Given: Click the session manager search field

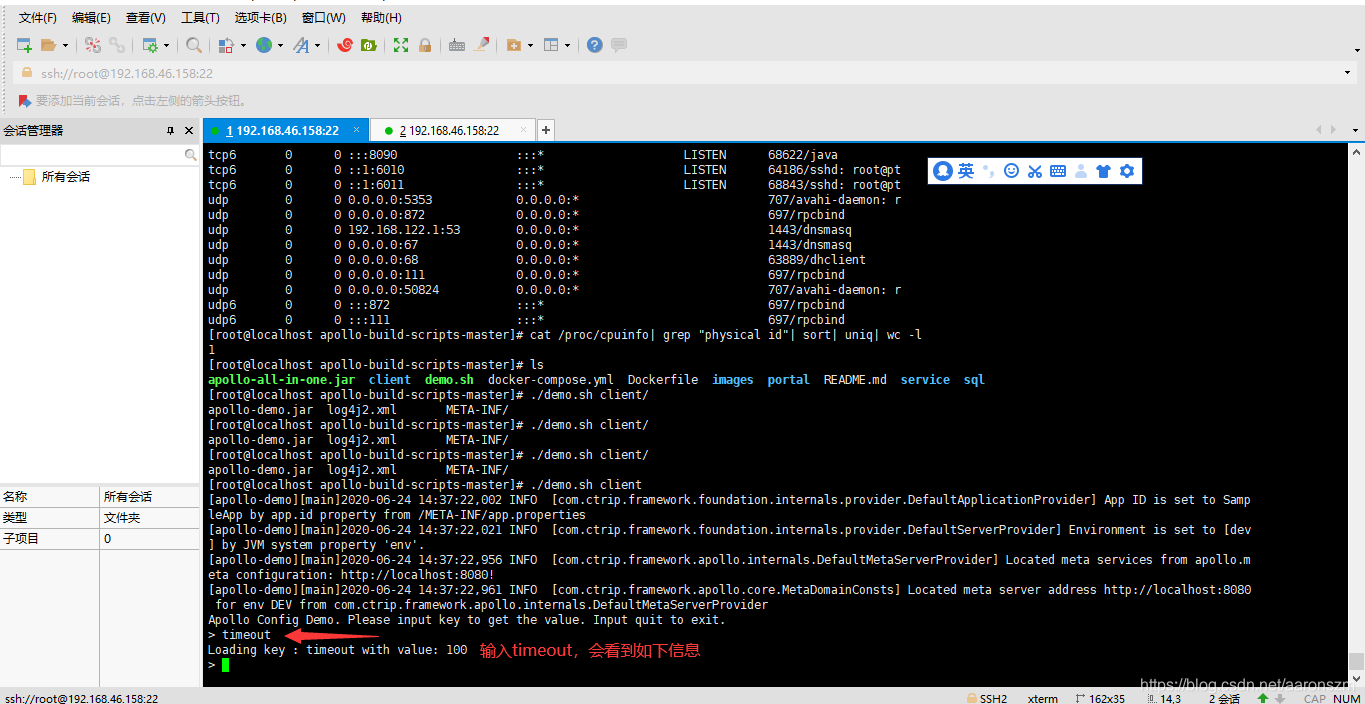Looking at the screenshot, I should tap(99, 155).
